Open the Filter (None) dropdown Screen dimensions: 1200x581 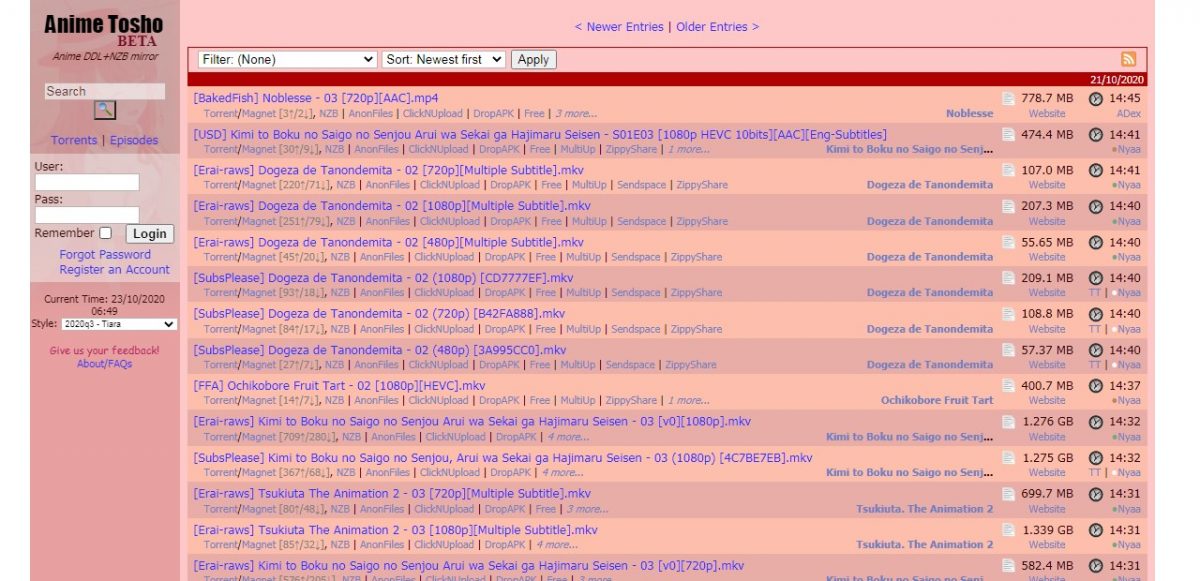pos(287,59)
